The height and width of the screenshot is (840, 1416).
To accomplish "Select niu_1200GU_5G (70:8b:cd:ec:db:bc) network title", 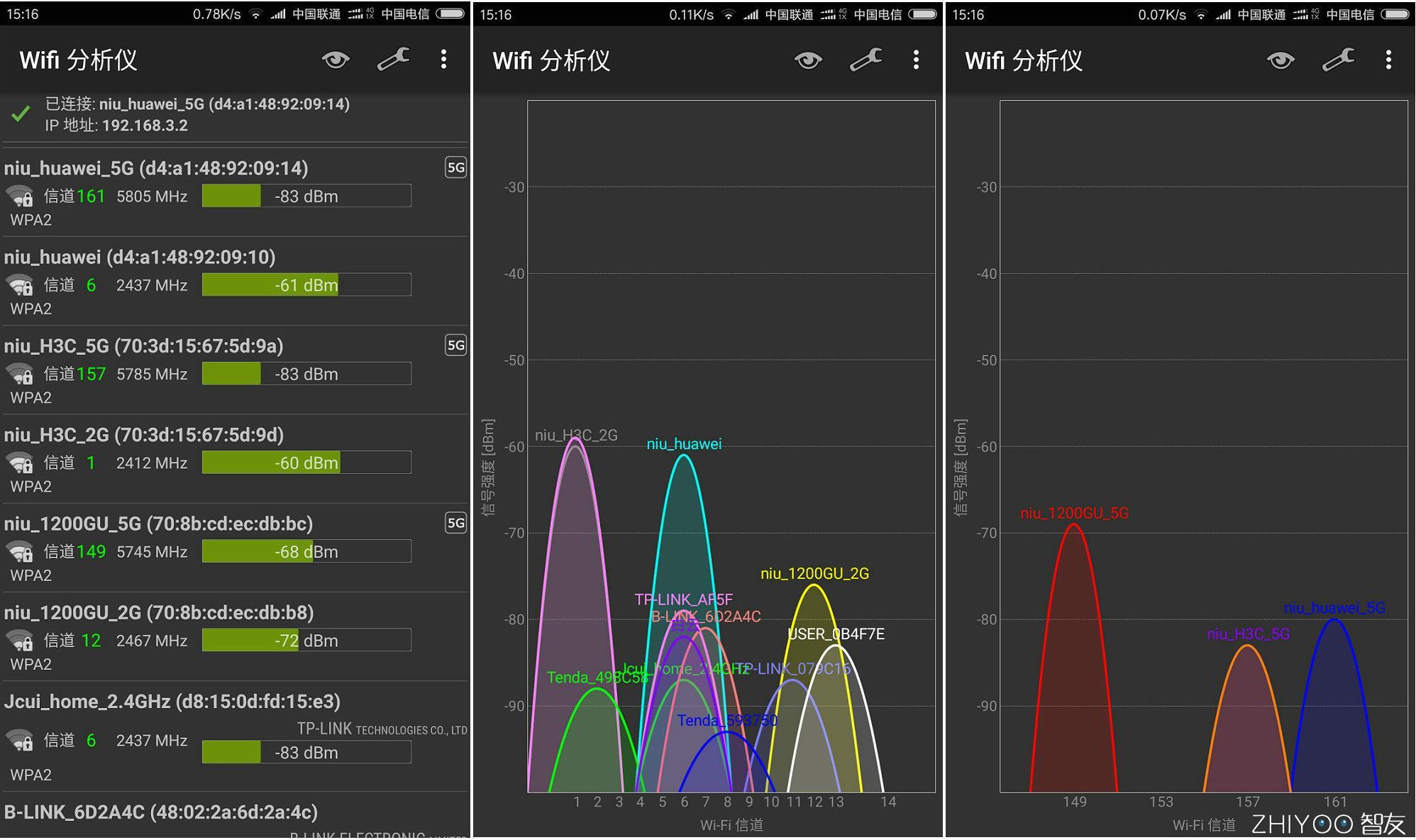I will click(x=158, y=524).
